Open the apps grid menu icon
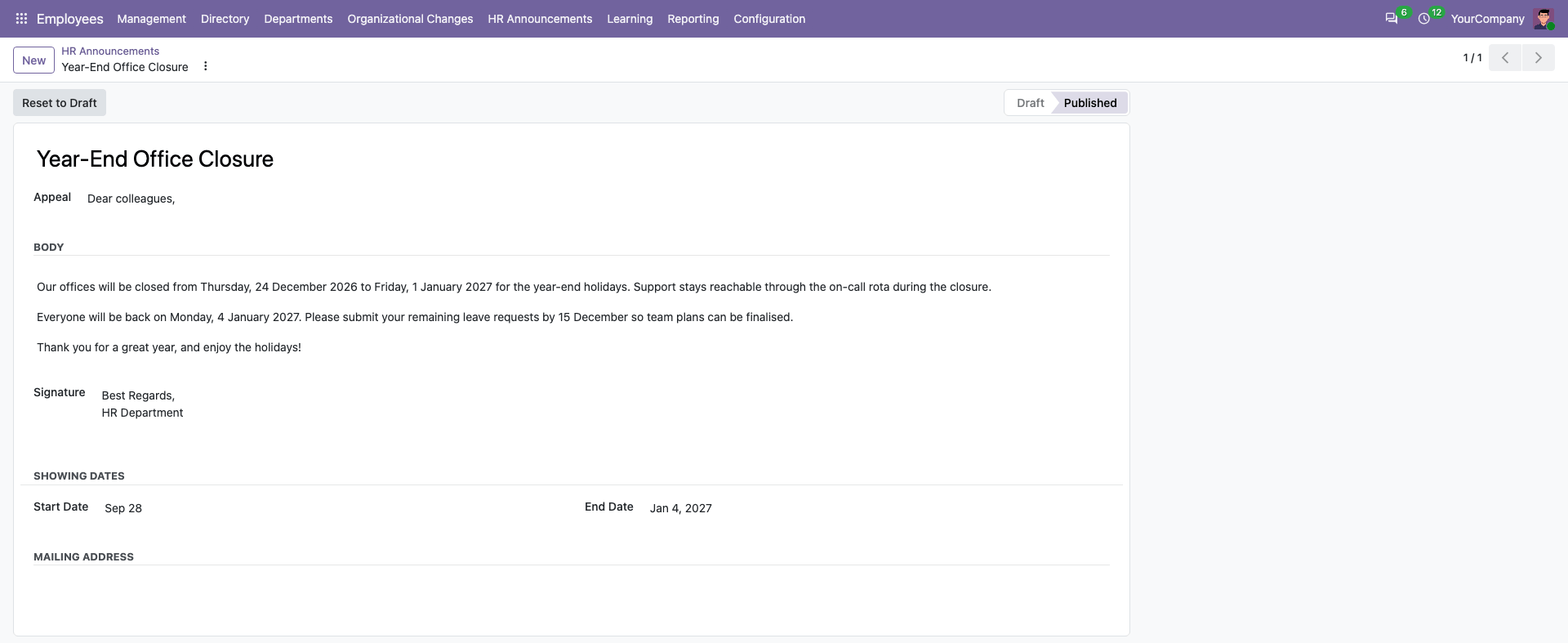Viewport: 1568px width, 643px height. point(22,19)
